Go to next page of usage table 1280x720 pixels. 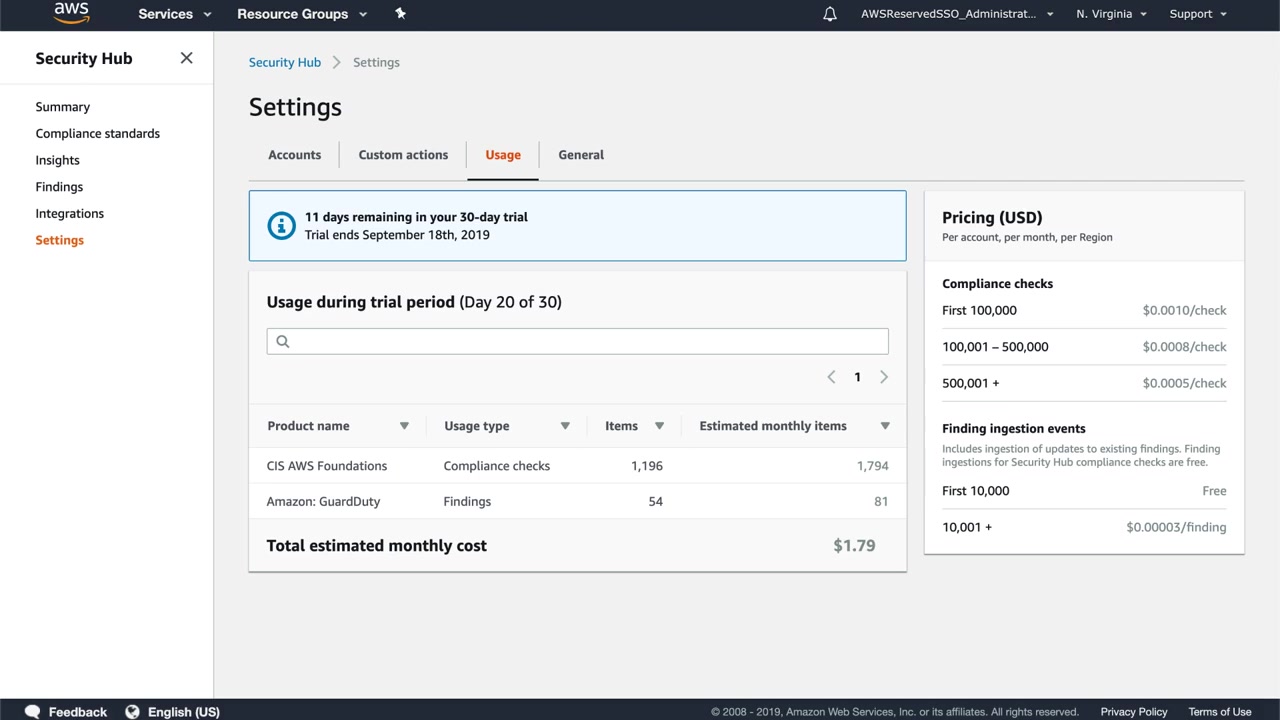point(883,377)
